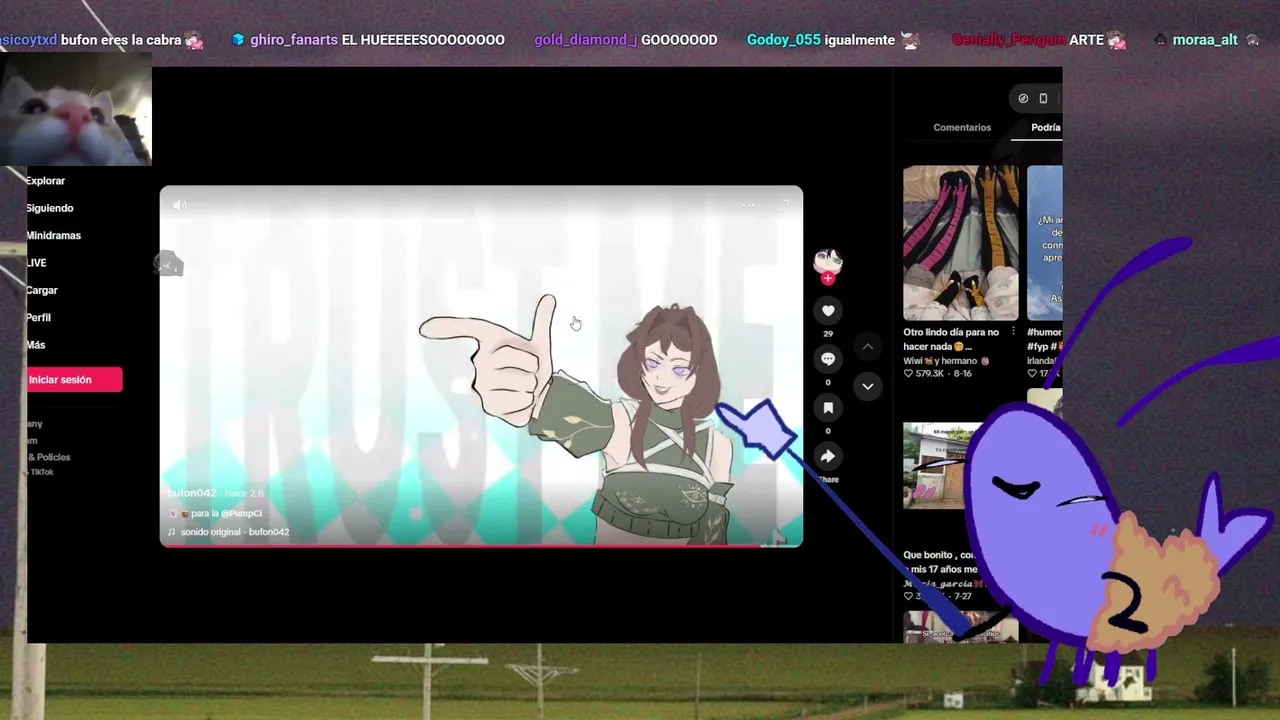The image size is (1280, 720).
Task: Click ghiro_fanarts in the top chat bar
Action: pos(294,40)
